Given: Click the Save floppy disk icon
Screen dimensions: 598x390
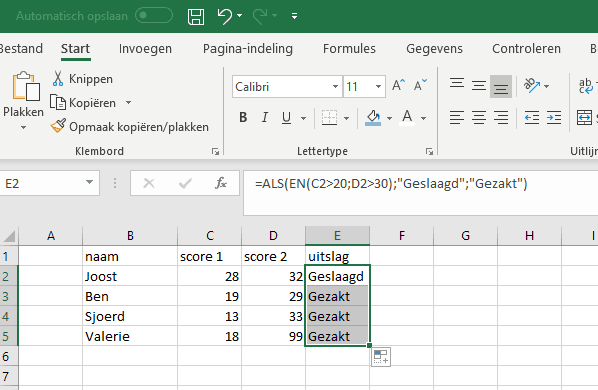Looking at the screenshot, I should (196, 16).
